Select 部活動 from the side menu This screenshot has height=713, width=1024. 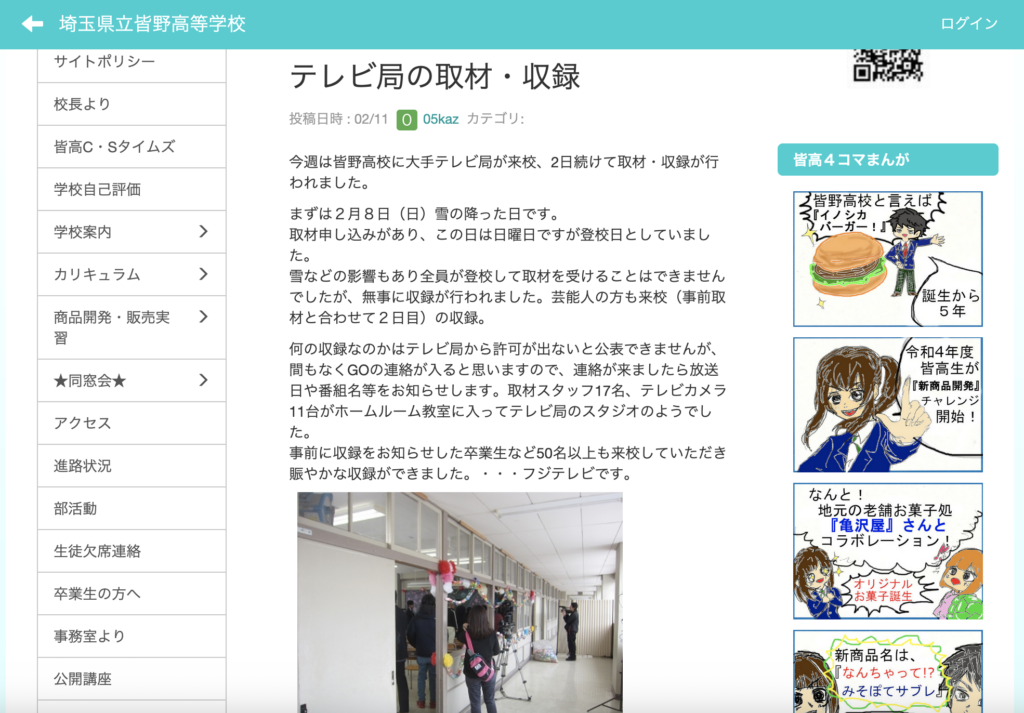(75, 508)
